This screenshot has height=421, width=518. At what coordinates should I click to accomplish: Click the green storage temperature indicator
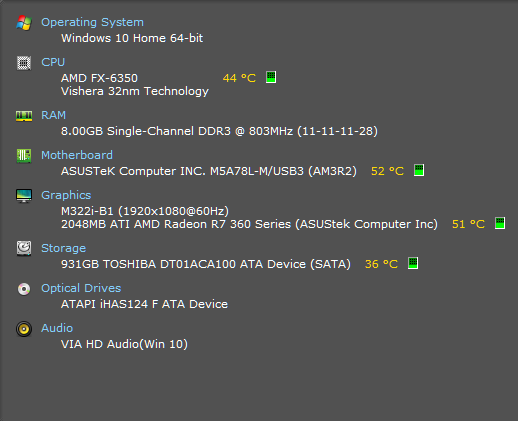pos(413,263)
